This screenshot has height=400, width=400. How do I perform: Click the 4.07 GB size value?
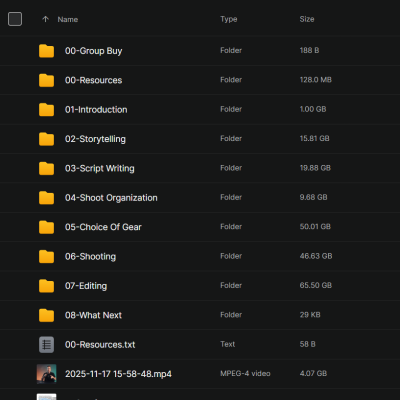click(x=313, y=373)
